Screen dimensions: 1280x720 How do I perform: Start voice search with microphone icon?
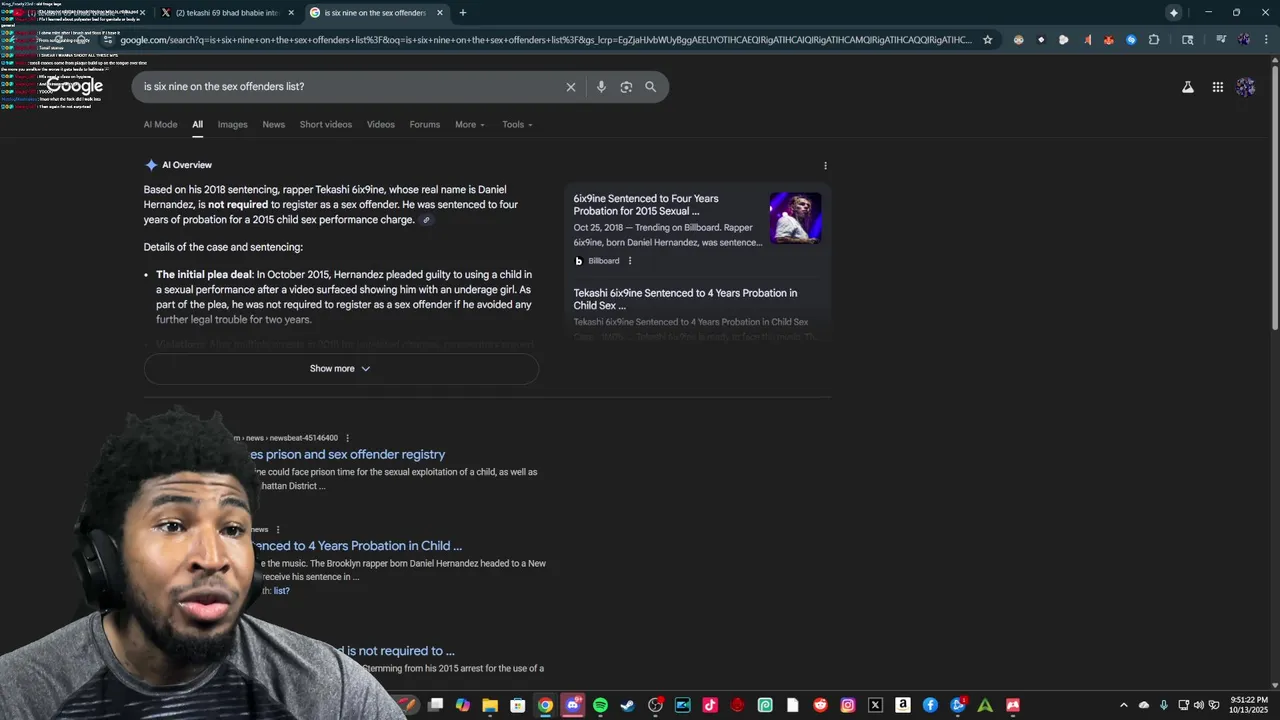(x=601, y=87)
